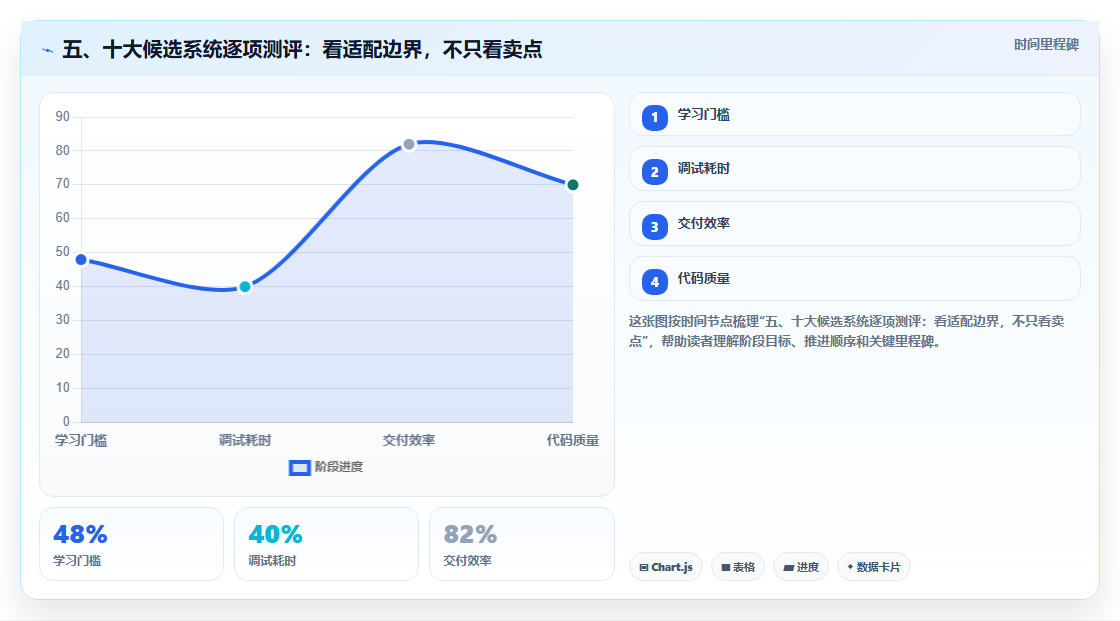Viewport: 1120px width, 621px height.
Task: Click the x-axis label 交付效率
Action: (x=409, y=440)
